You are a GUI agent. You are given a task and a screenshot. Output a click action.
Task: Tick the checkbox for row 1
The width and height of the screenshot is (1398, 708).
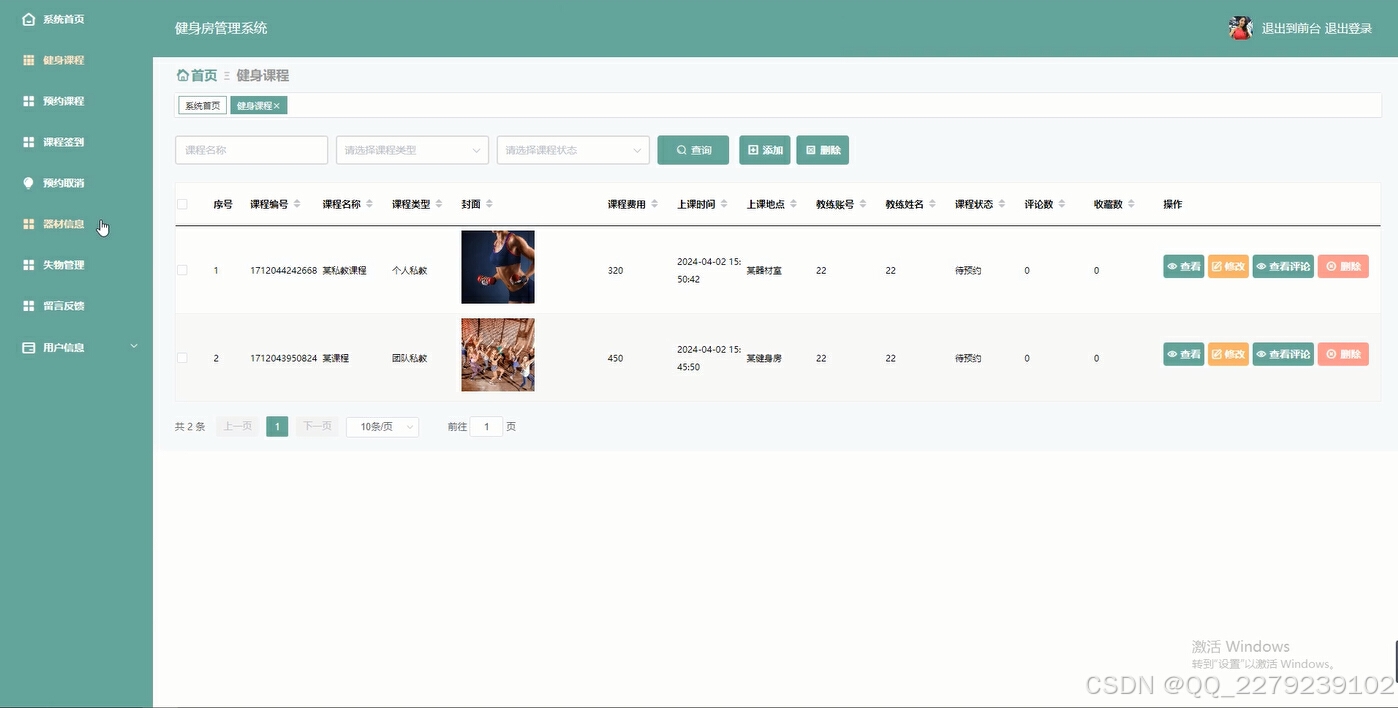[x=181, y=269]
